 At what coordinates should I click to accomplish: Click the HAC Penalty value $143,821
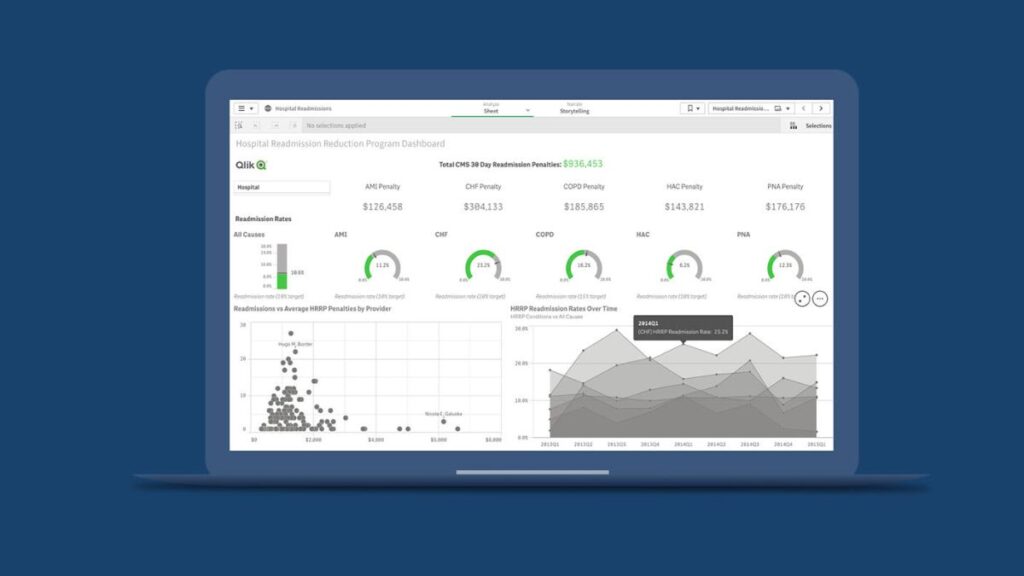pos(684,206)
